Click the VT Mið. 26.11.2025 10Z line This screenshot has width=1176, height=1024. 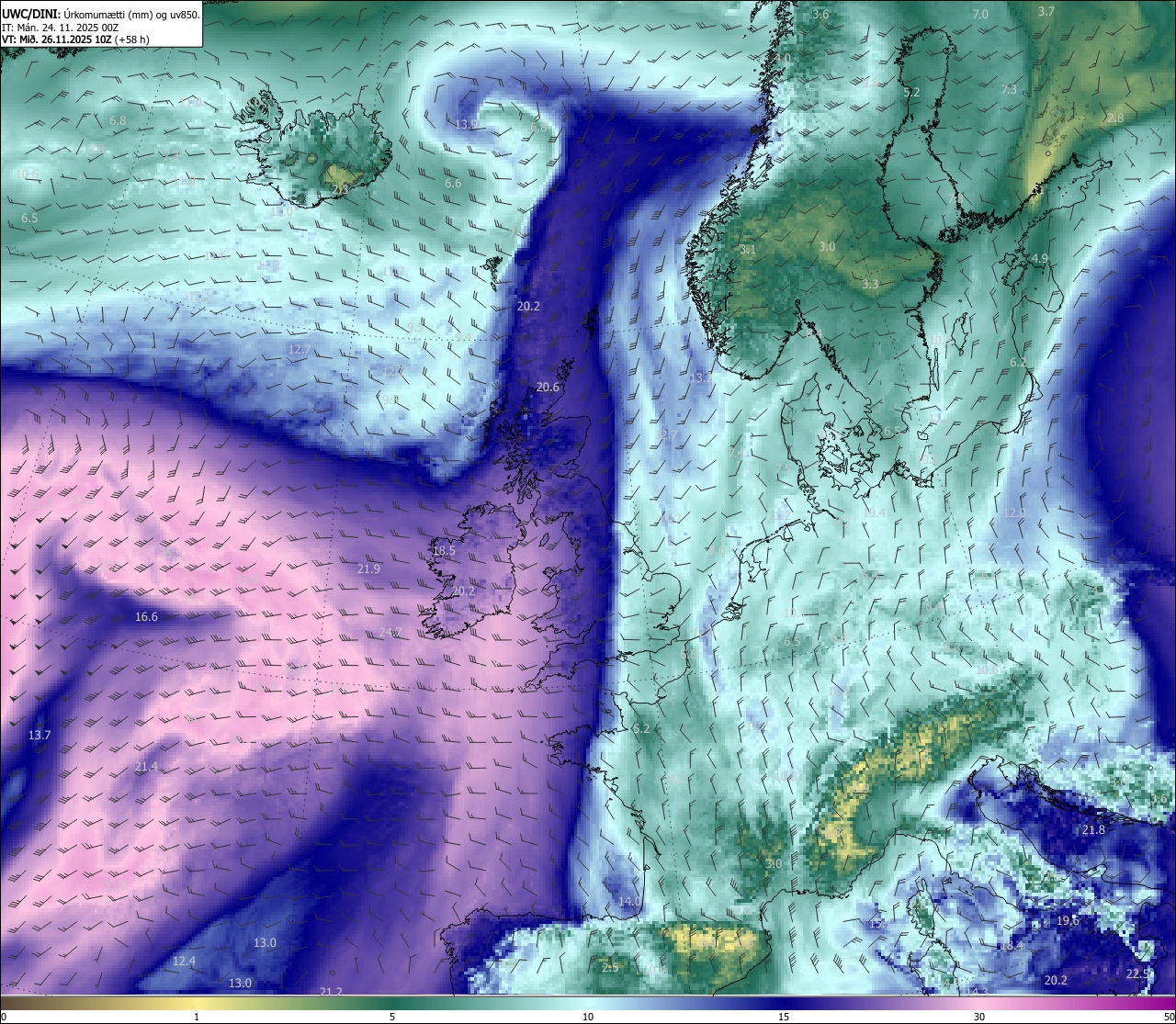click(x=75, y=39)
